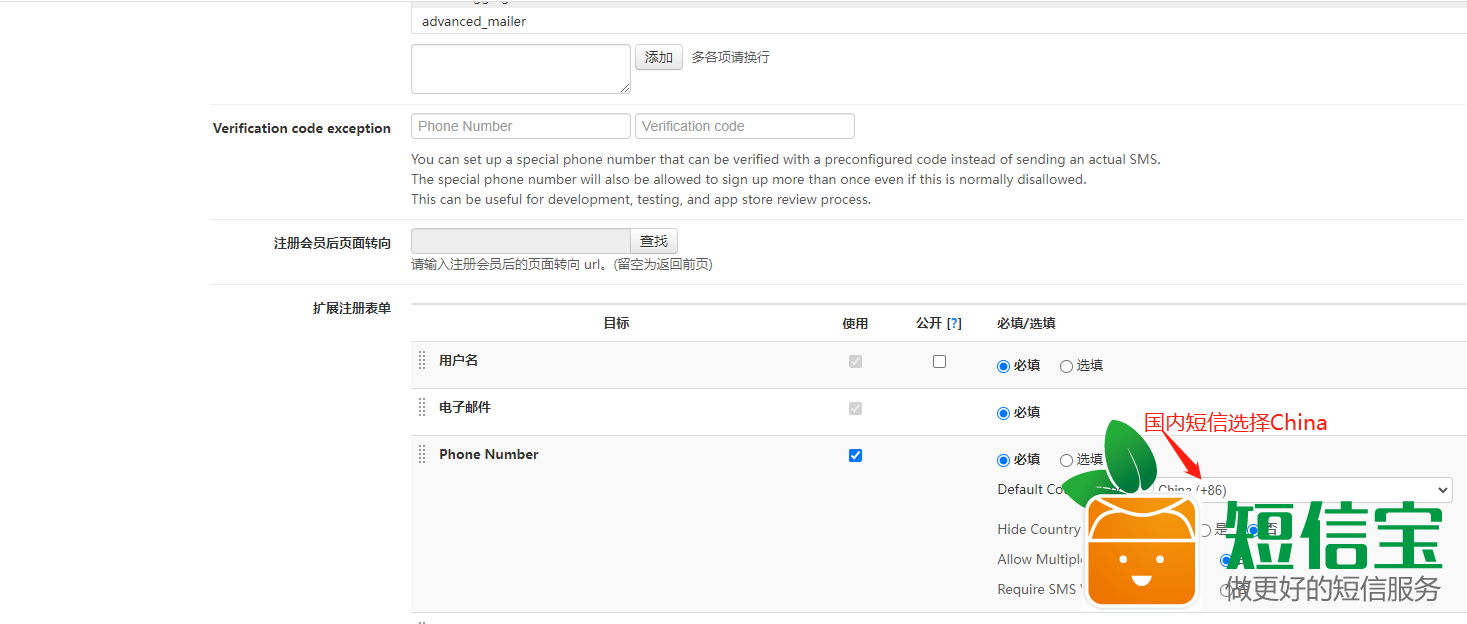Open the [?] help next to 公开
1467x624 pixels.
tap(954, 323)
